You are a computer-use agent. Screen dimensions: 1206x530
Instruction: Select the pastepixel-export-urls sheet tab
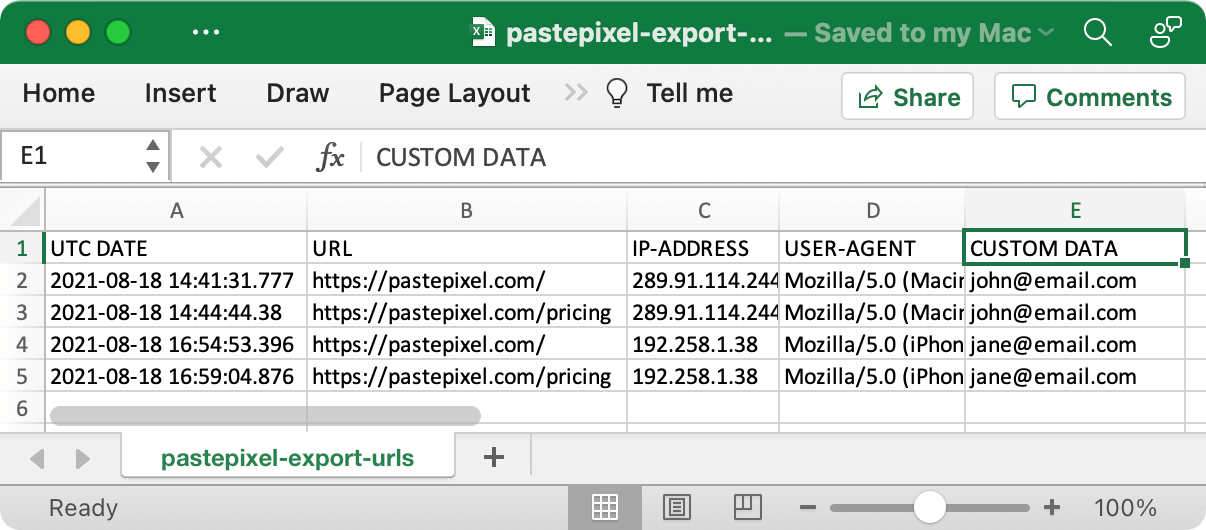288,458
